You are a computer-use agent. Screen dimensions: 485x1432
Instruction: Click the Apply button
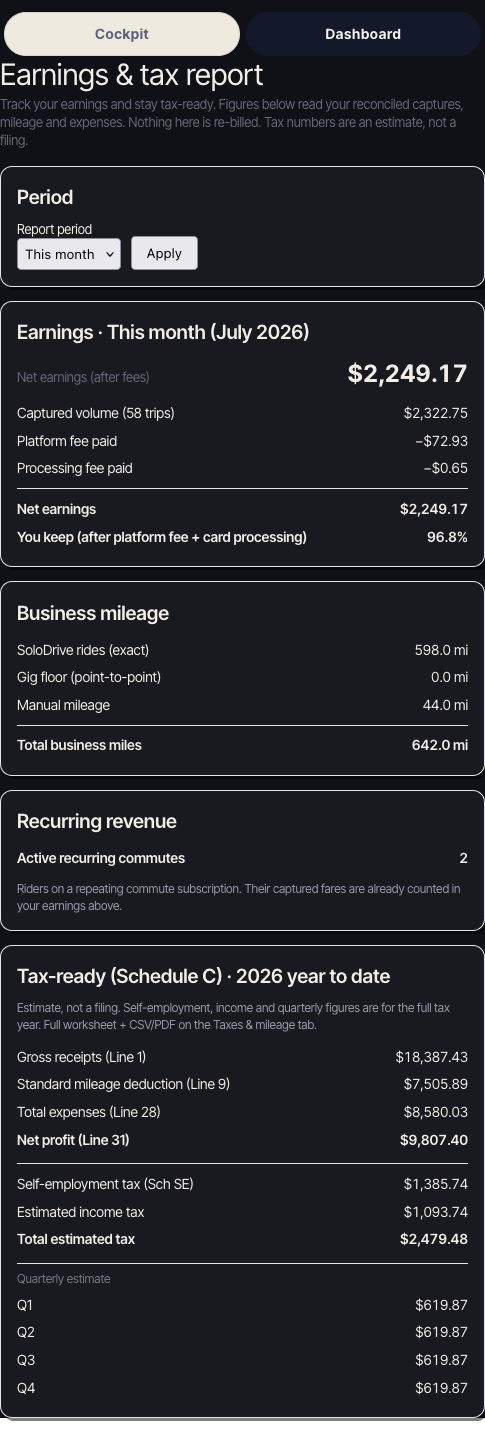click(164, 253)
